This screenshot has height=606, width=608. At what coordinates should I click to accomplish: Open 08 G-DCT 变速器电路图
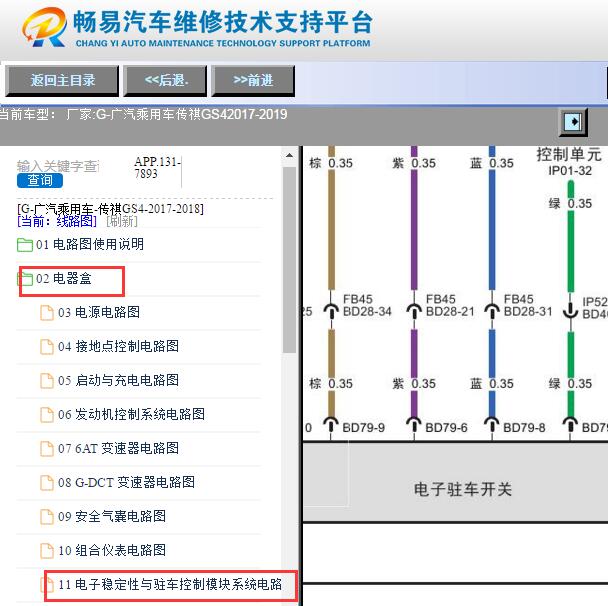point(126,482)
